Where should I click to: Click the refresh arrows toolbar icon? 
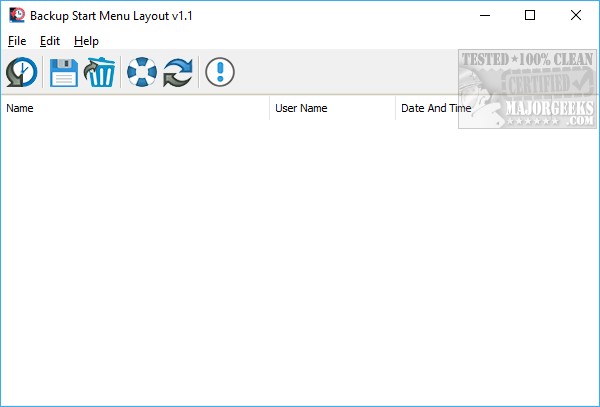(x=178, y=73)
